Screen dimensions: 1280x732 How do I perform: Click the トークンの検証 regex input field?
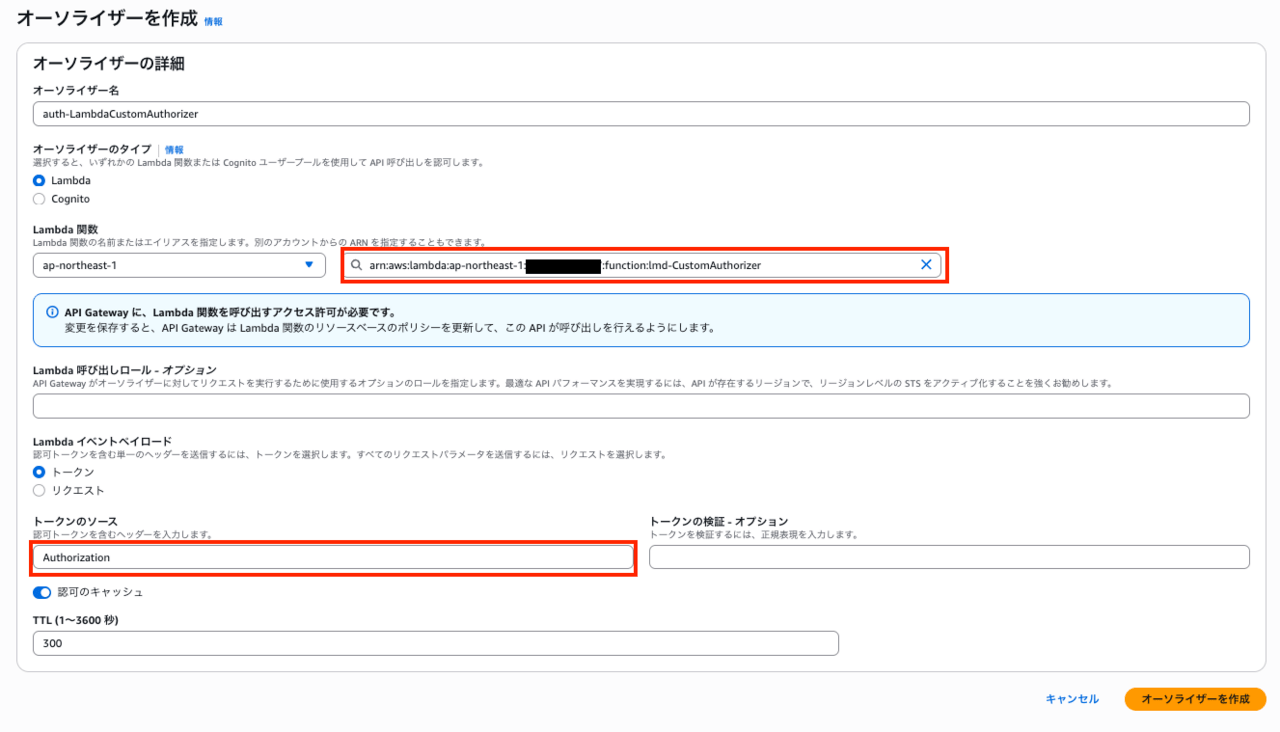[948, 557]
